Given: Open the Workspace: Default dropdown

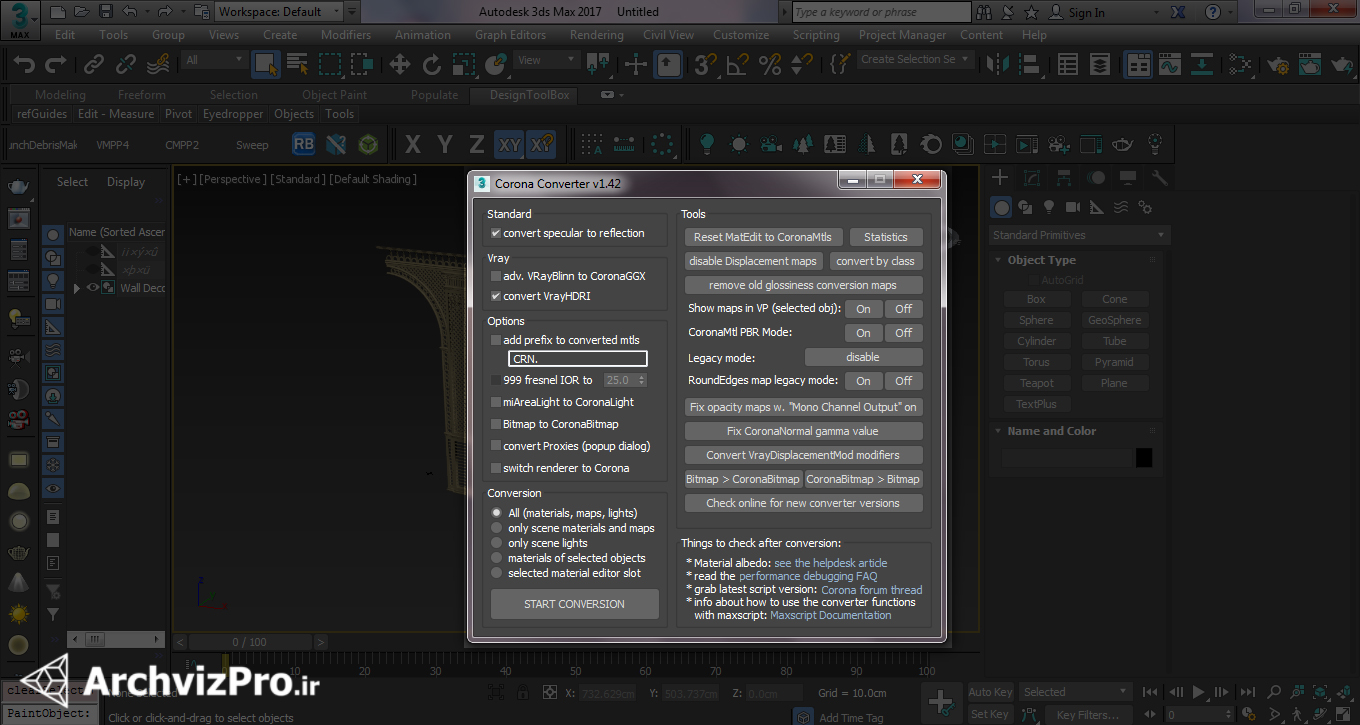Looking at the screenshot, I should [x=279, y=12].
